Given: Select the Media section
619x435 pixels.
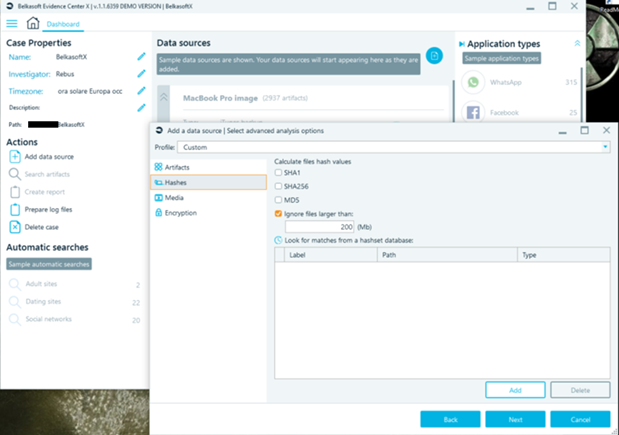Looking at the screenshot, I should coord(208,198).
